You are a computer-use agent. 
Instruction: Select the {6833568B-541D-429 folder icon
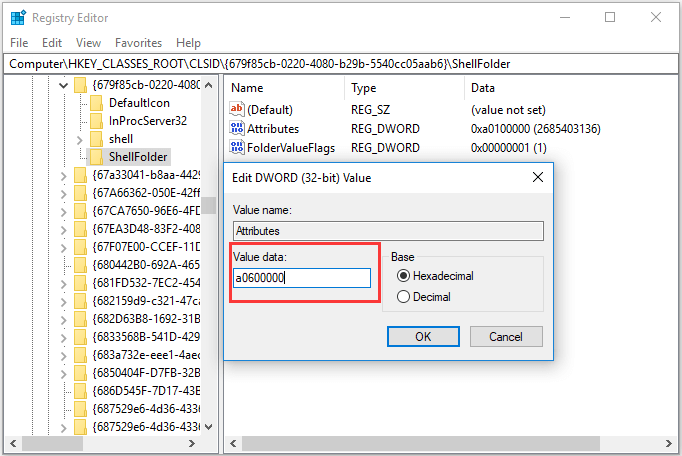(x=80, y=337)
